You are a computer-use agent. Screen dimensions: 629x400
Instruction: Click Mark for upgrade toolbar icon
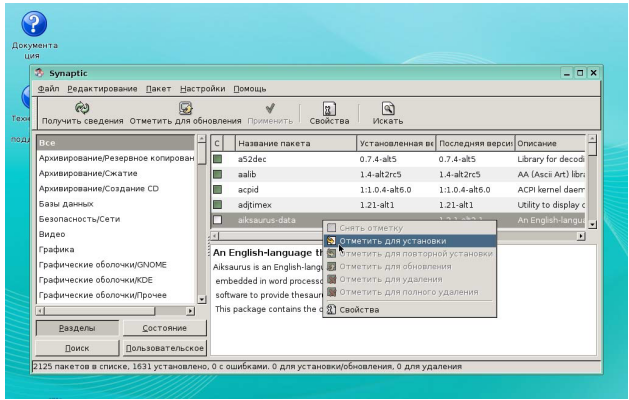click(185, 108)
